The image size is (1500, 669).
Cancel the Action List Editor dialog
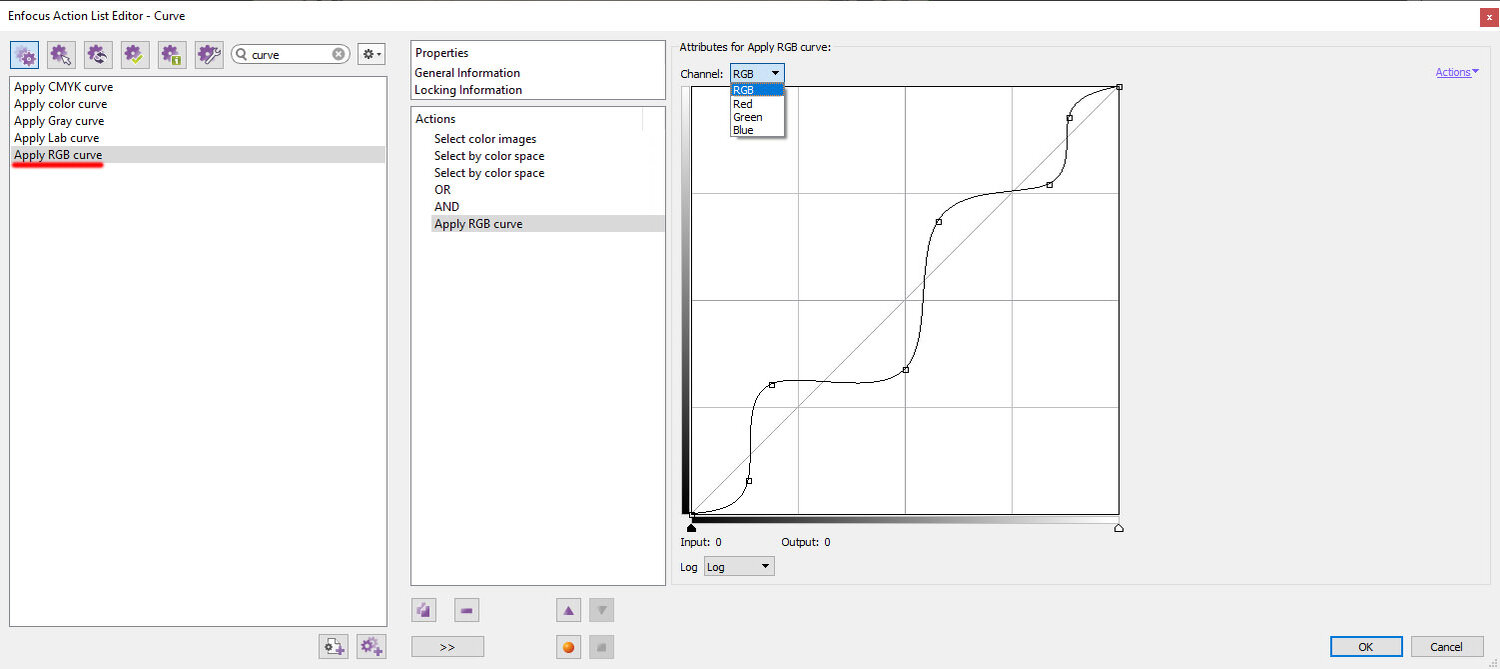(x=1447, y=647)
